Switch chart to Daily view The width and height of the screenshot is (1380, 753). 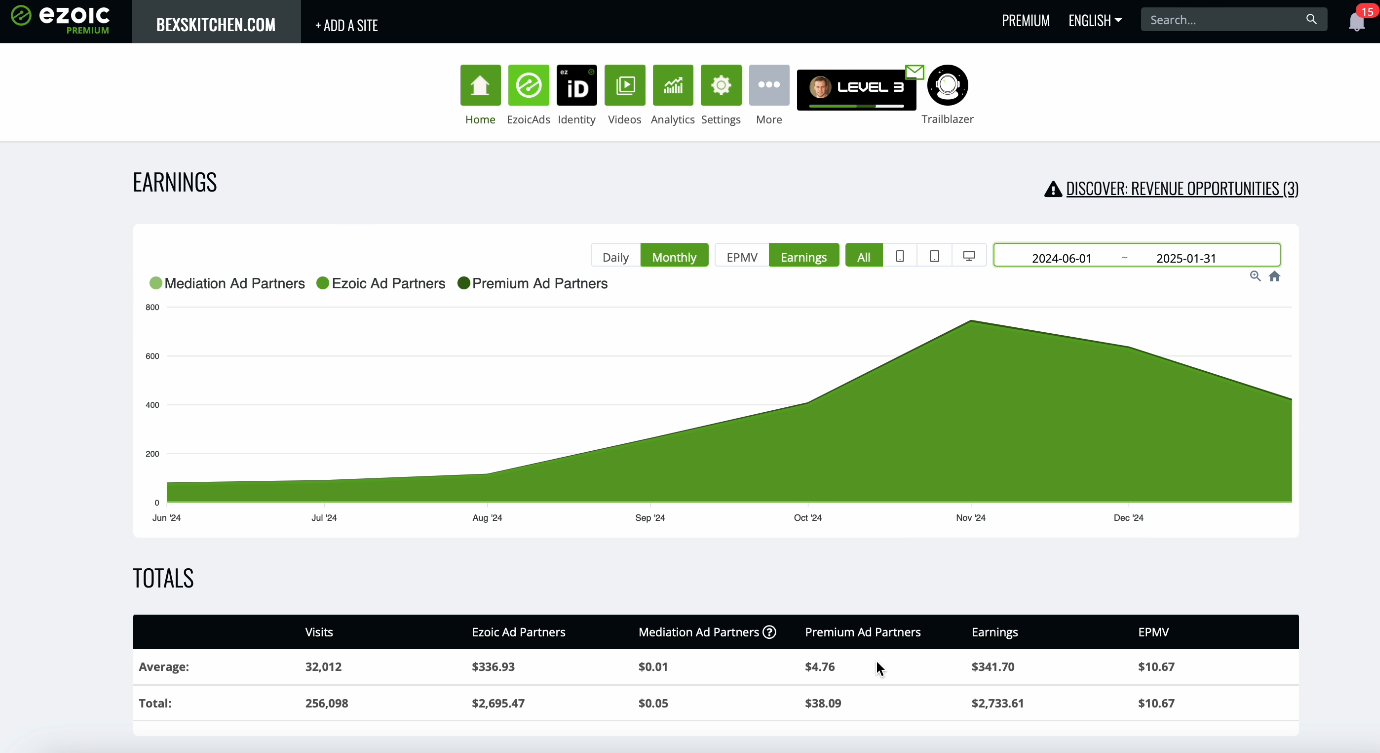616,256
